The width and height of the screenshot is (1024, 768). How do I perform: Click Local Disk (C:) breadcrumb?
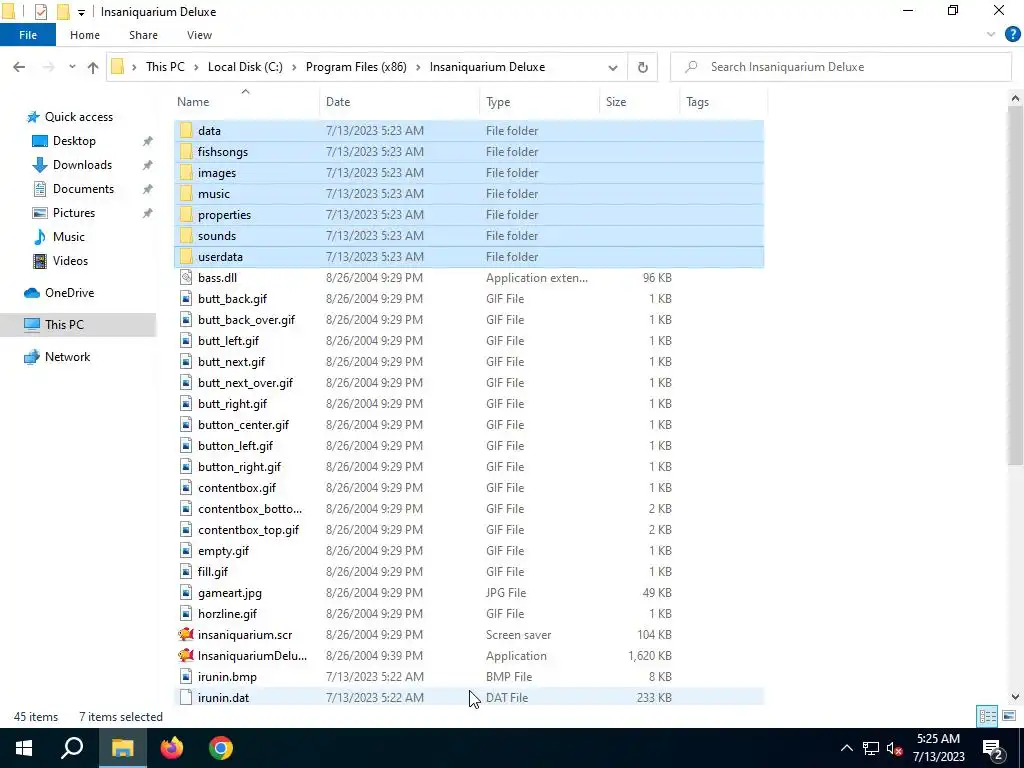[x=245, y=67]
